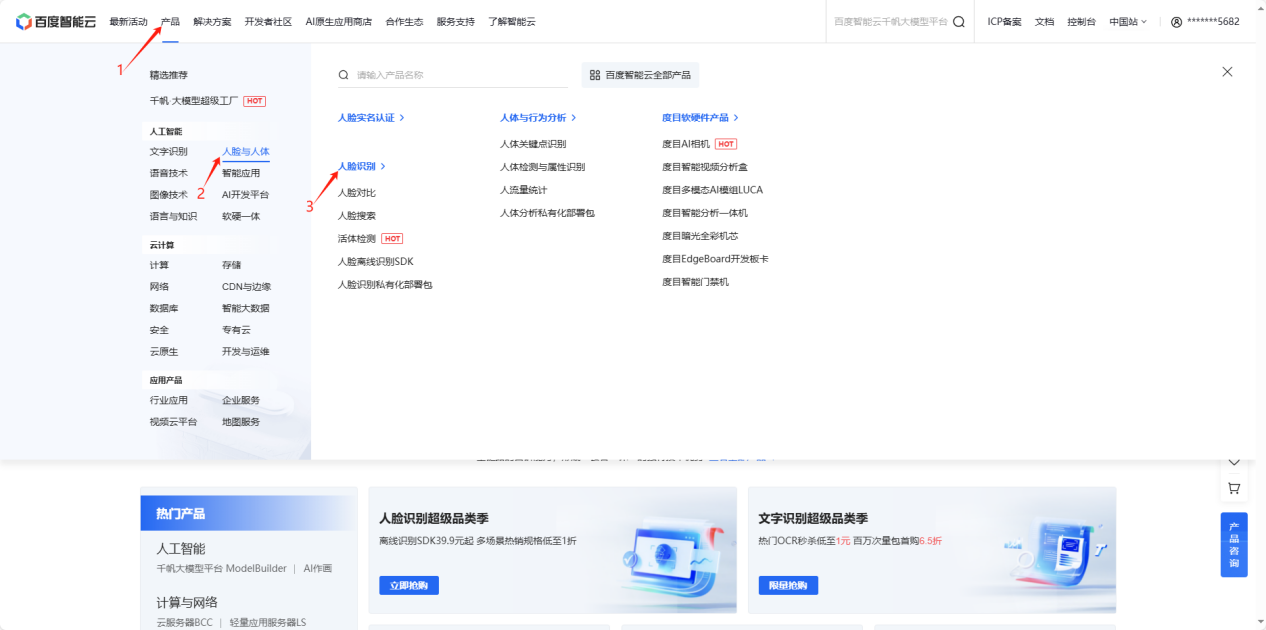Screen dimensions: 1266x630
Task: Open 活体检测 product link
Action: click(x=357, y=238)
